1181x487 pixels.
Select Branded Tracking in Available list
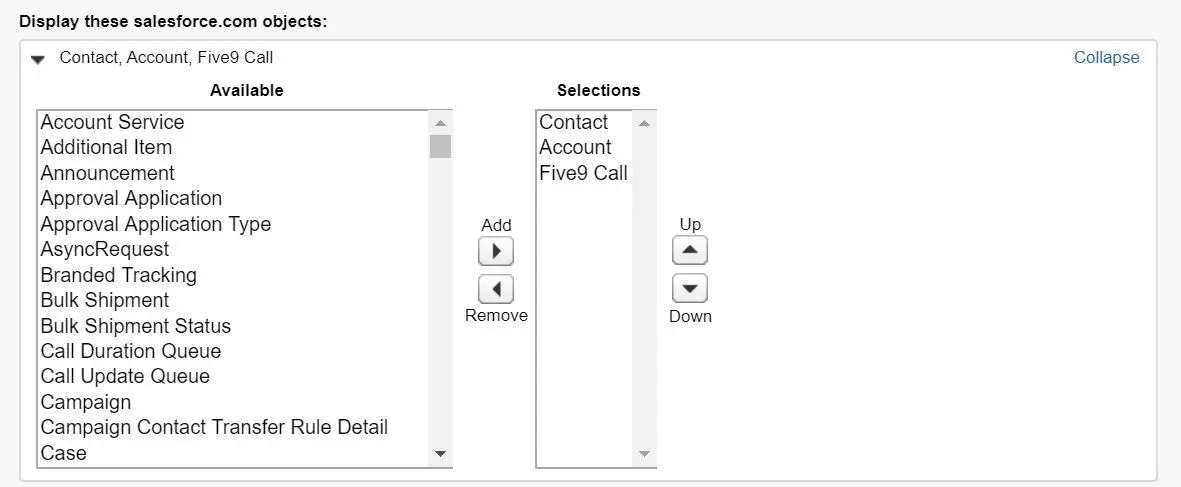[x=233, y=275]
